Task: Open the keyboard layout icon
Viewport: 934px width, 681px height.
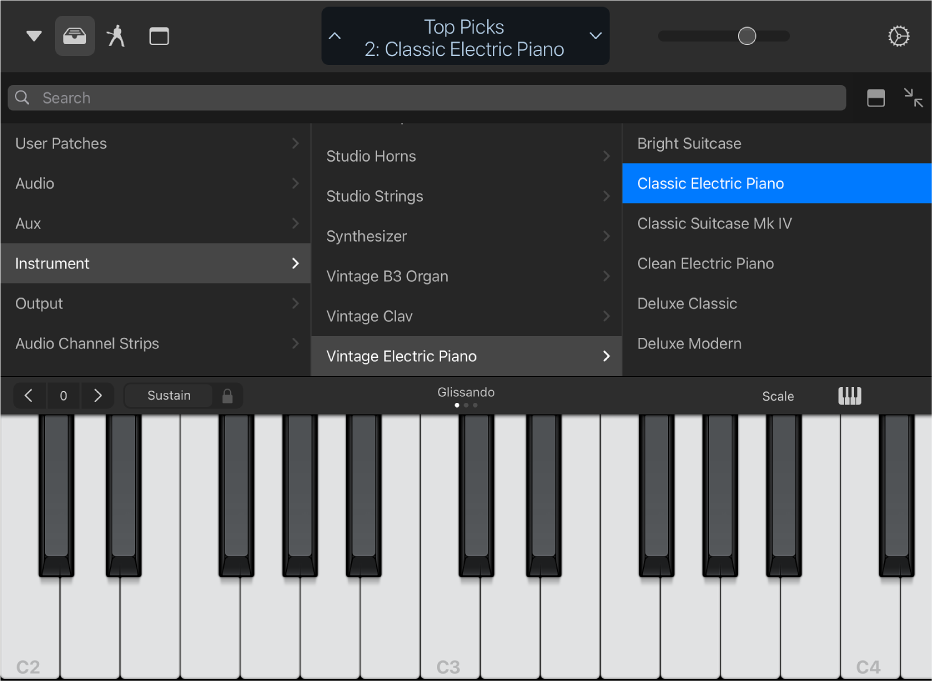Action: (x=849, y=396)
